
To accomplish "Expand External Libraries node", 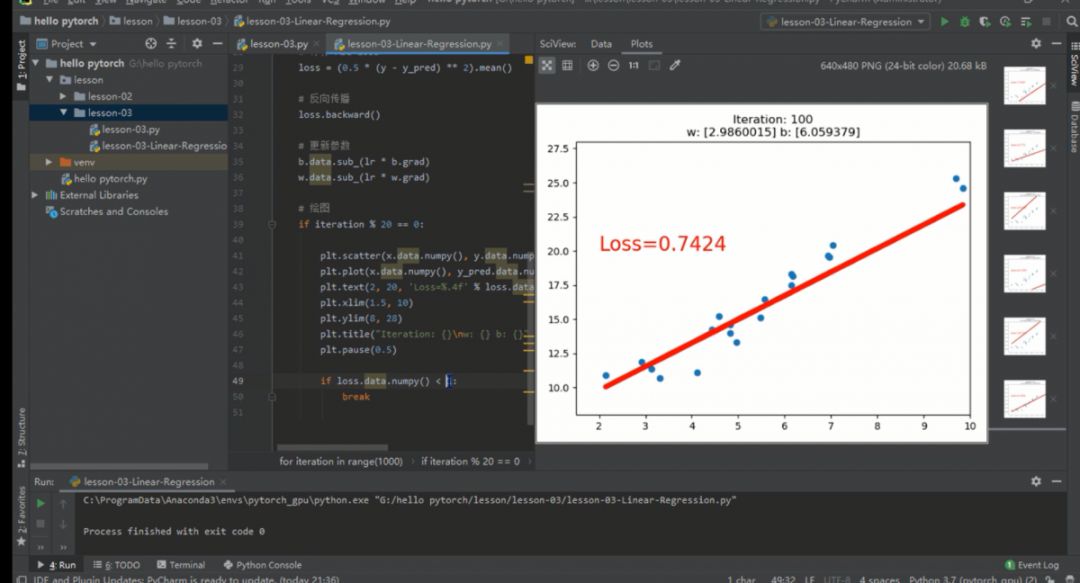I will (33, 195).
